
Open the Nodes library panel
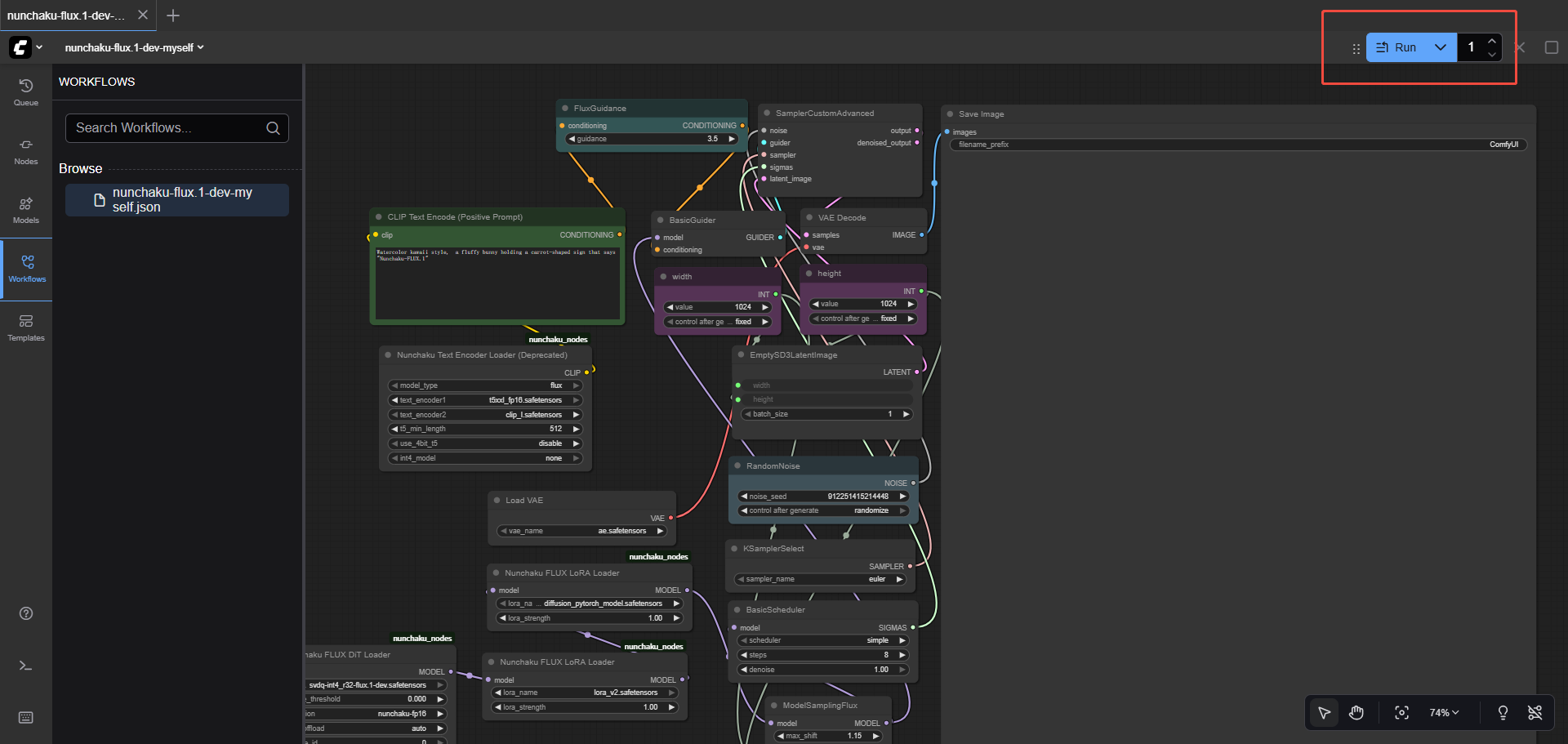[26, 151]
